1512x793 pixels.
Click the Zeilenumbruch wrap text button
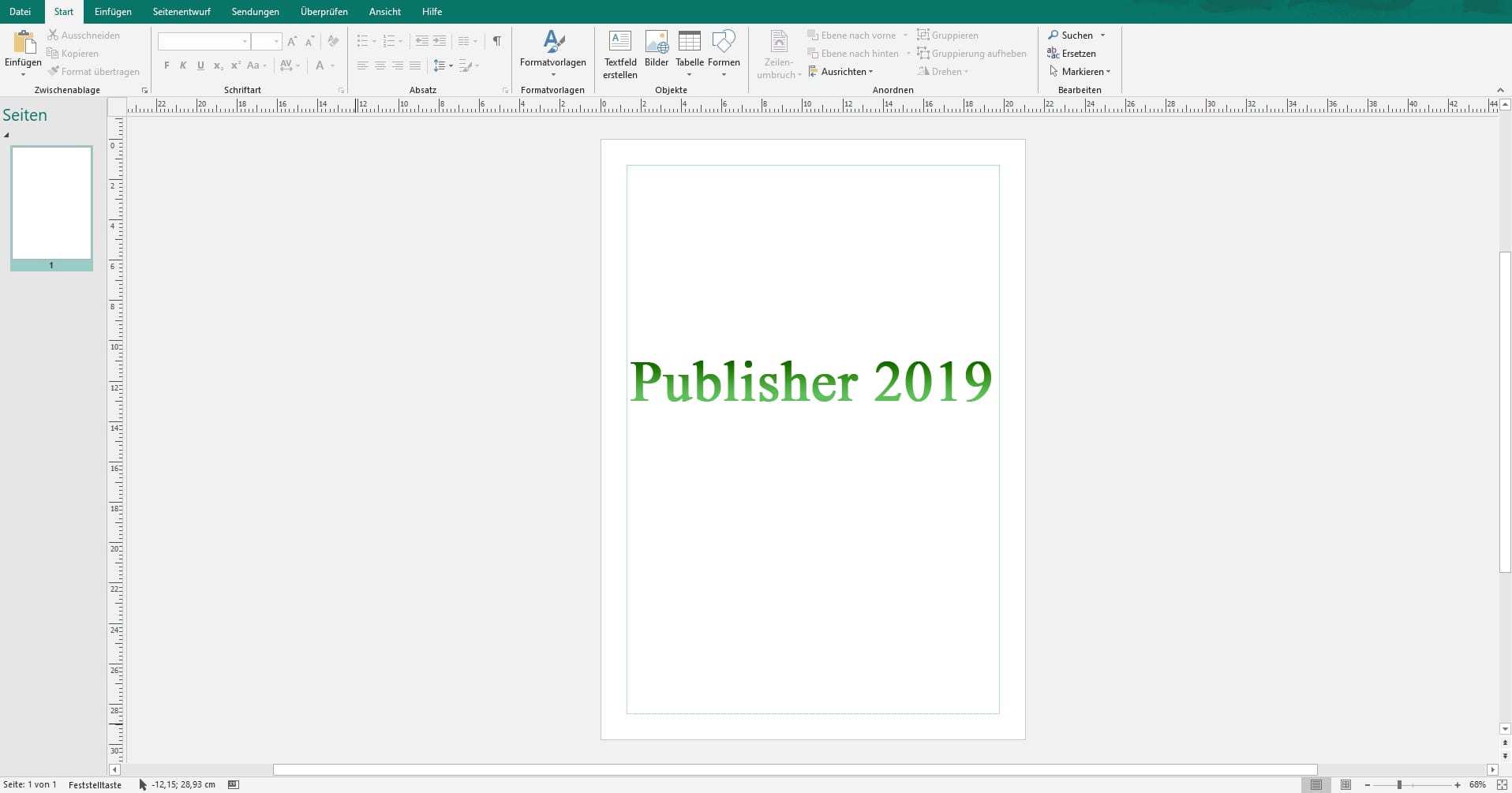tap(779, 53)
